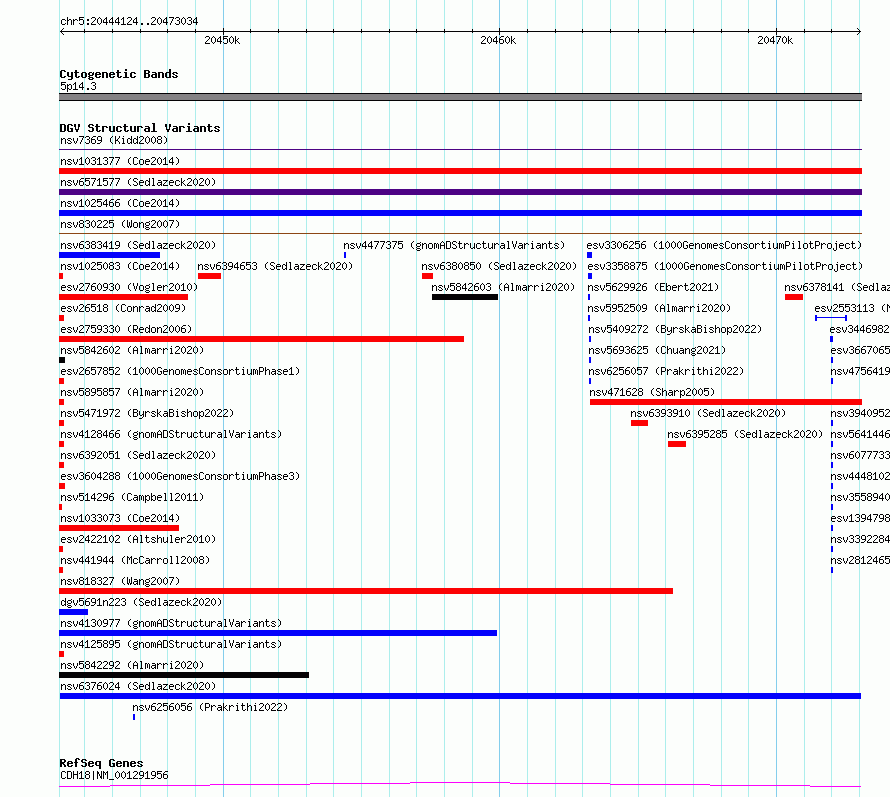
Task: Select the blue nsv4130977 gnomAD bar
Action: [x=278, y=633]
